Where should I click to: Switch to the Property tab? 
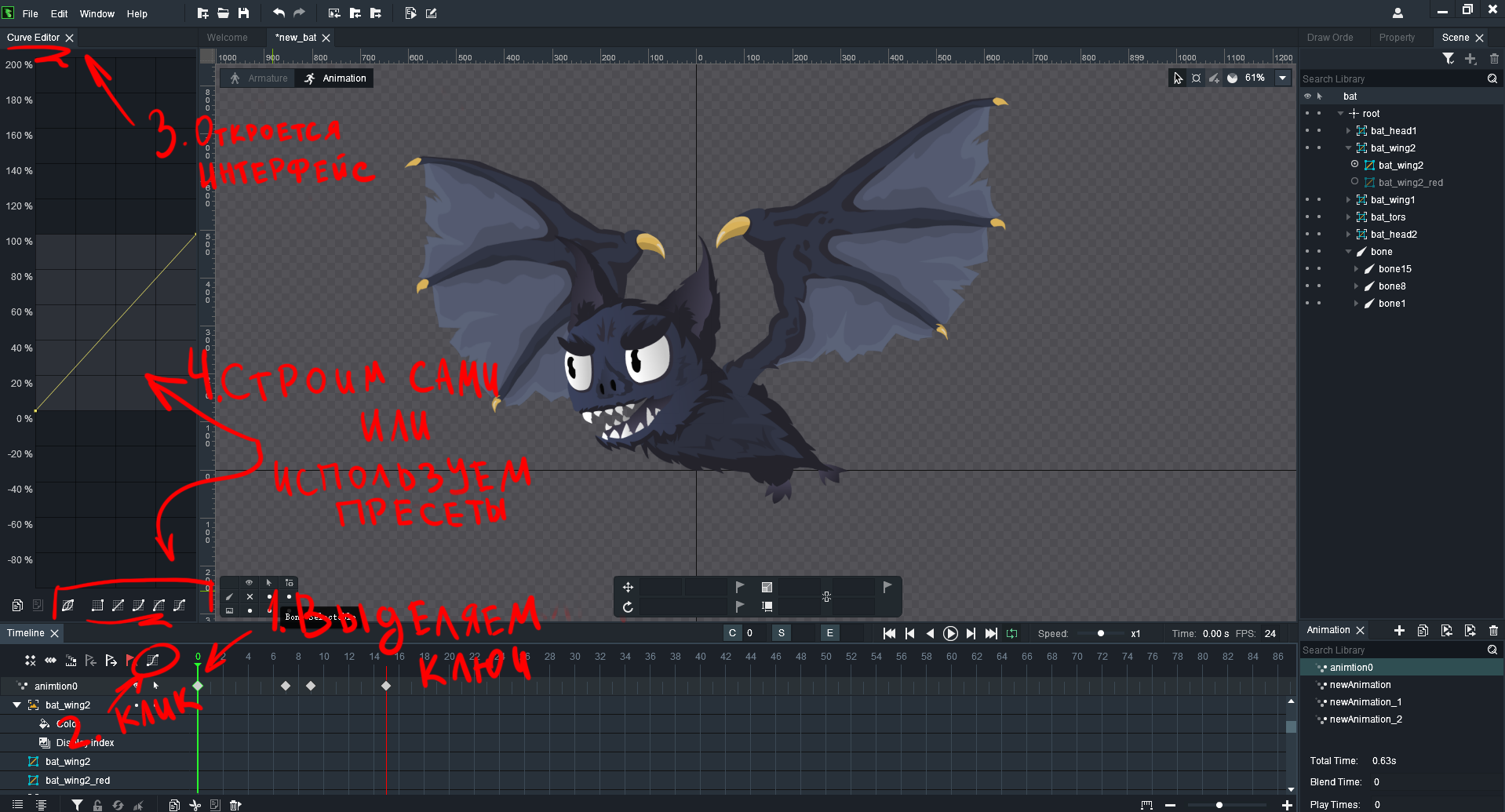1397,38
